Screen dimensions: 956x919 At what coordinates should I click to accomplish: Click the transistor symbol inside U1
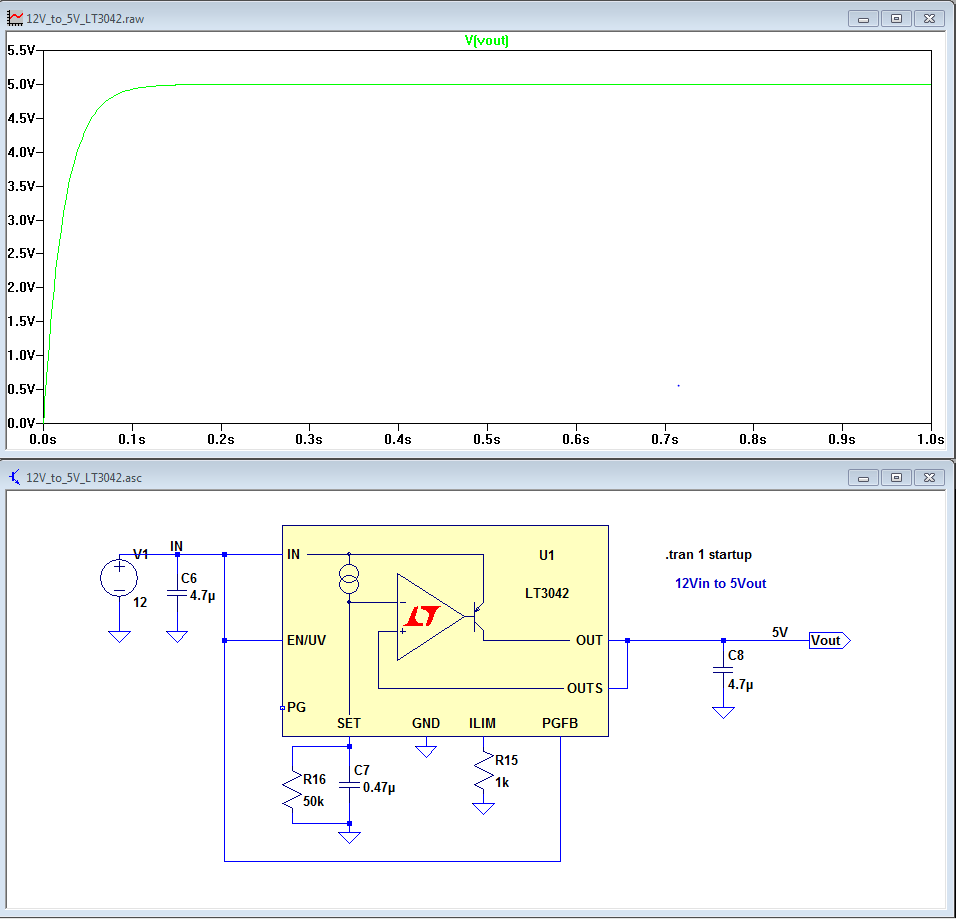coord(479,618)
